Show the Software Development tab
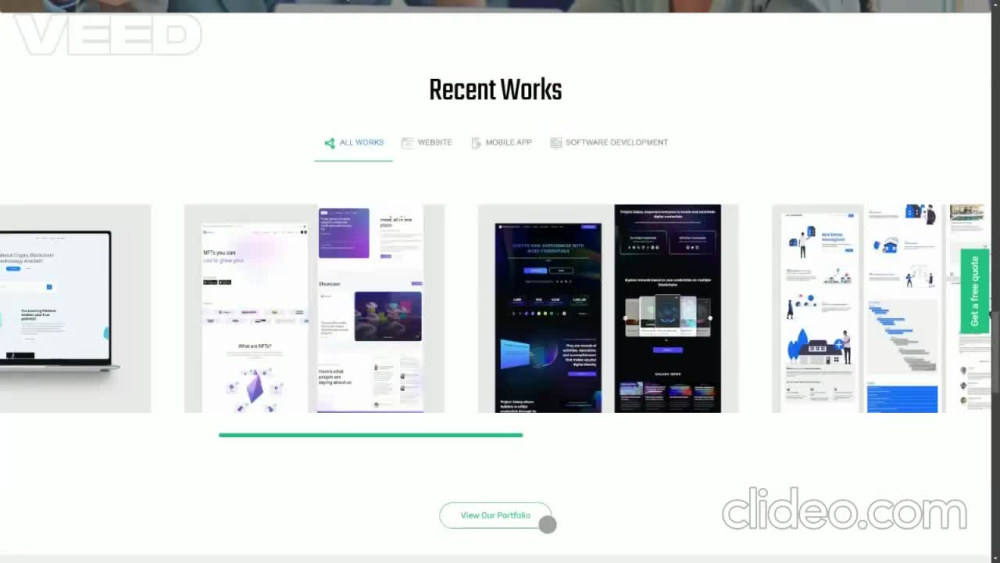Image resolution: width=1000 pixels, height=563 pixels. 609,143
